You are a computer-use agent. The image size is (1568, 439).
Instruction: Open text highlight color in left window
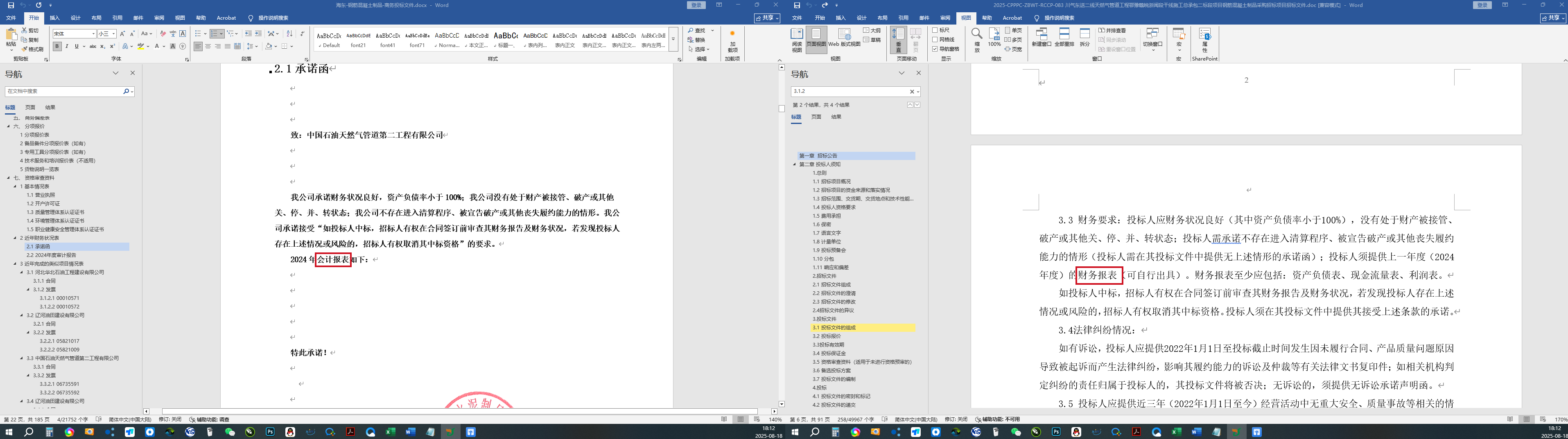(140, 46)
